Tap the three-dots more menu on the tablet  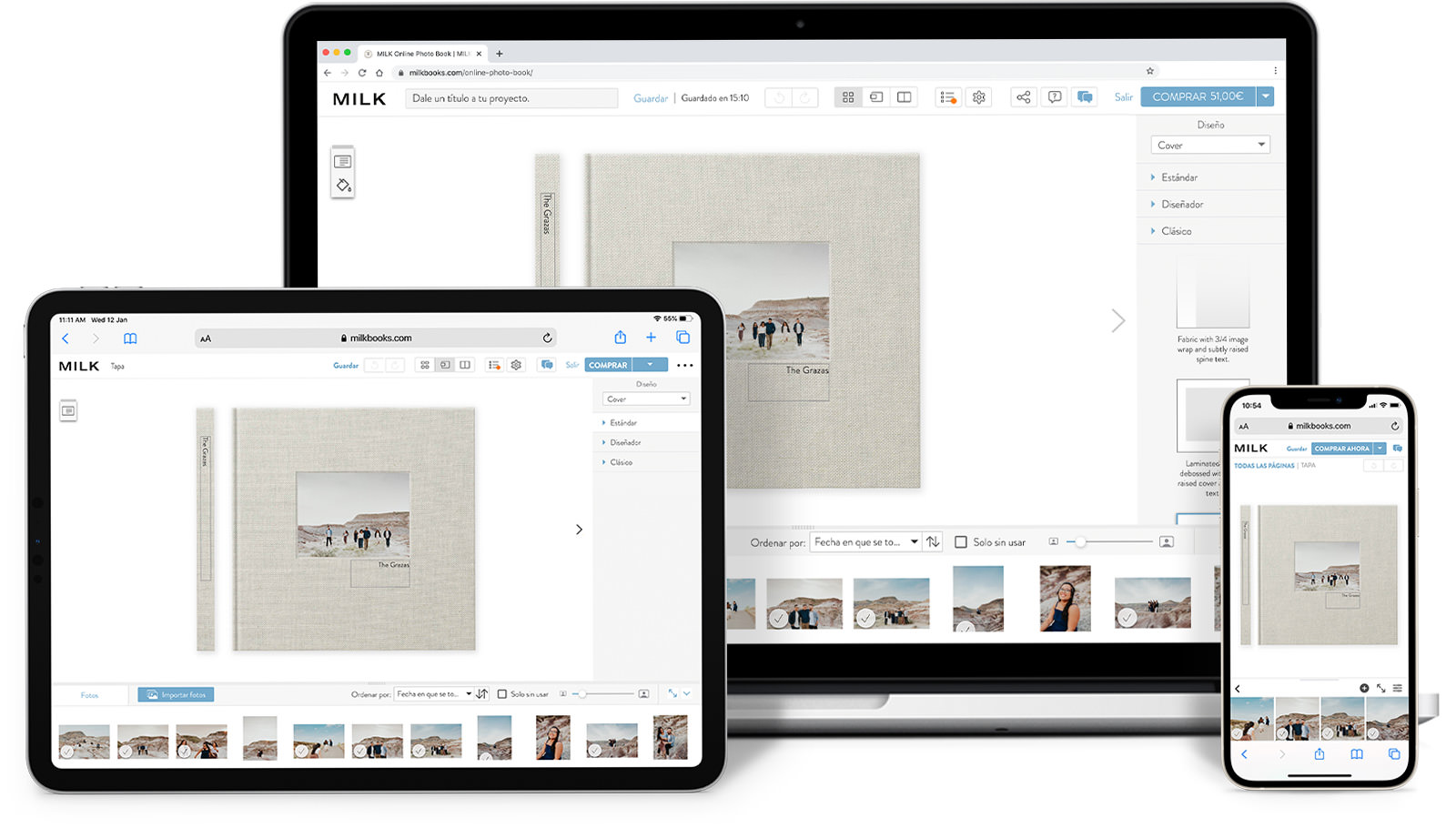(685, 365)
